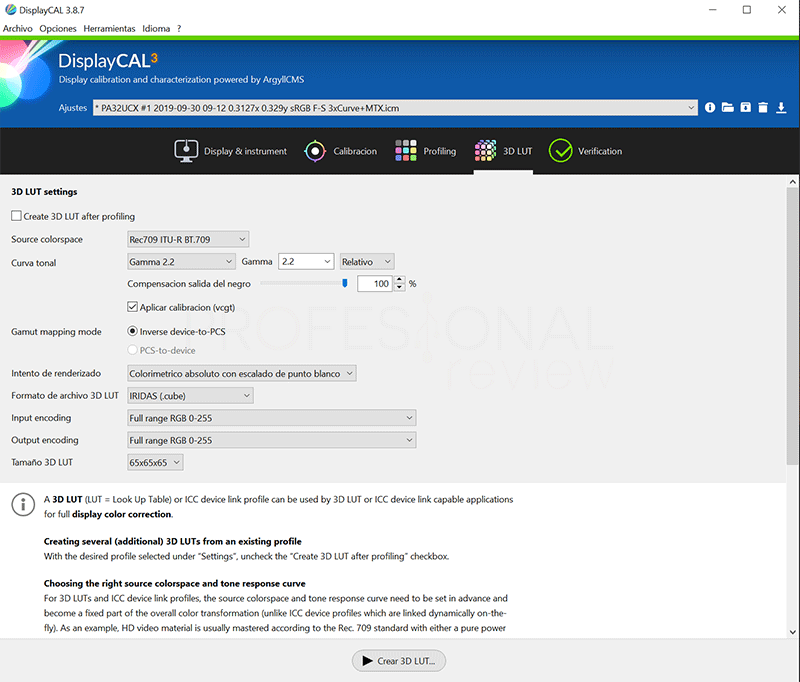
Task: Open Tamaño 3D LUT 65x65x65 dropdown
Action: pos(155,463)
